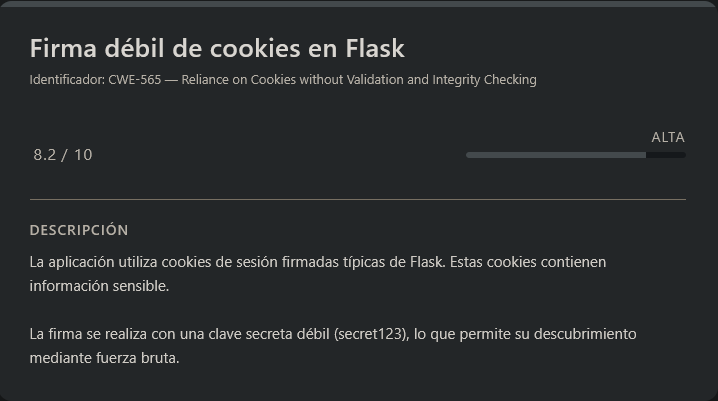Click the "Reliance on Cookies without Validation" description
The width and height of the screenshot is (718, 401).
[290, 80]
